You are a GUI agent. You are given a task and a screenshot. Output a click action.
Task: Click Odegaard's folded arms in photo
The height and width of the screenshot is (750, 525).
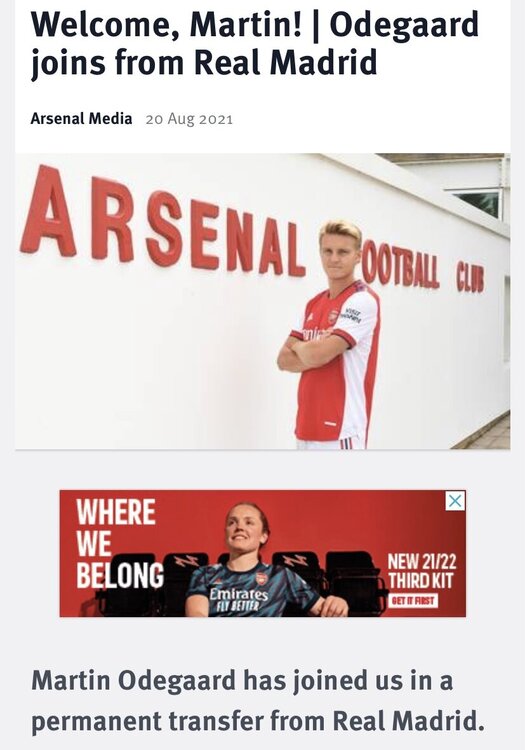click(313, 352)
